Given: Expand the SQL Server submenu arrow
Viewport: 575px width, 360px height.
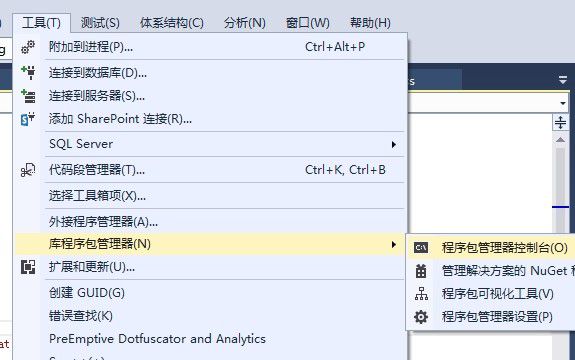Looking at the screenshot, I should pos(393,144).
